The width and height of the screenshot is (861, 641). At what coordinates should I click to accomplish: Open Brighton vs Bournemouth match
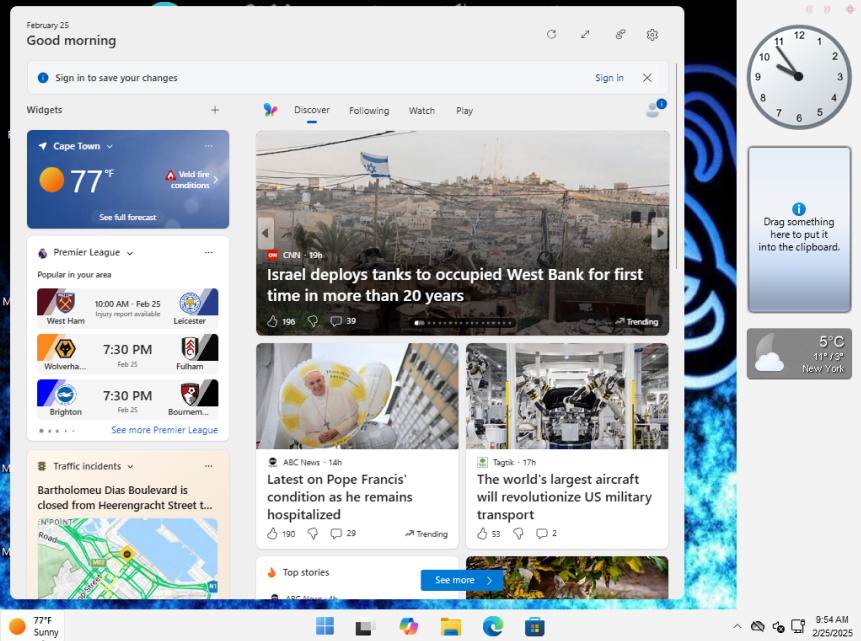[127, 399]
